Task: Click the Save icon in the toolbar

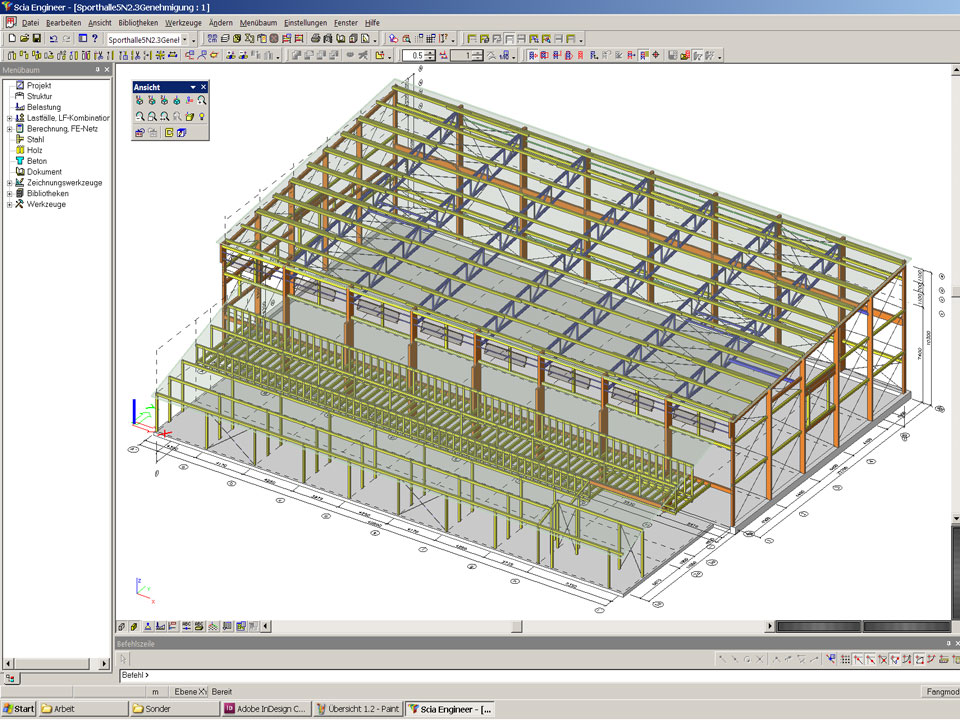Action: coord(37,39)
